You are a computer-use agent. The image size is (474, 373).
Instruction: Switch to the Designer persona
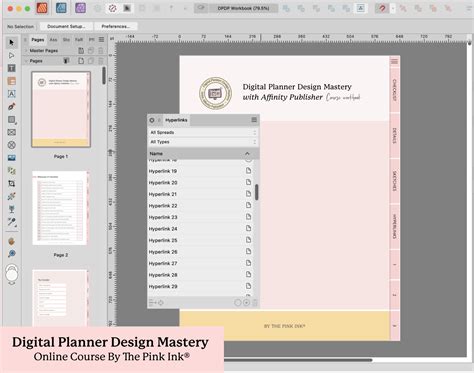click(61, 8)
